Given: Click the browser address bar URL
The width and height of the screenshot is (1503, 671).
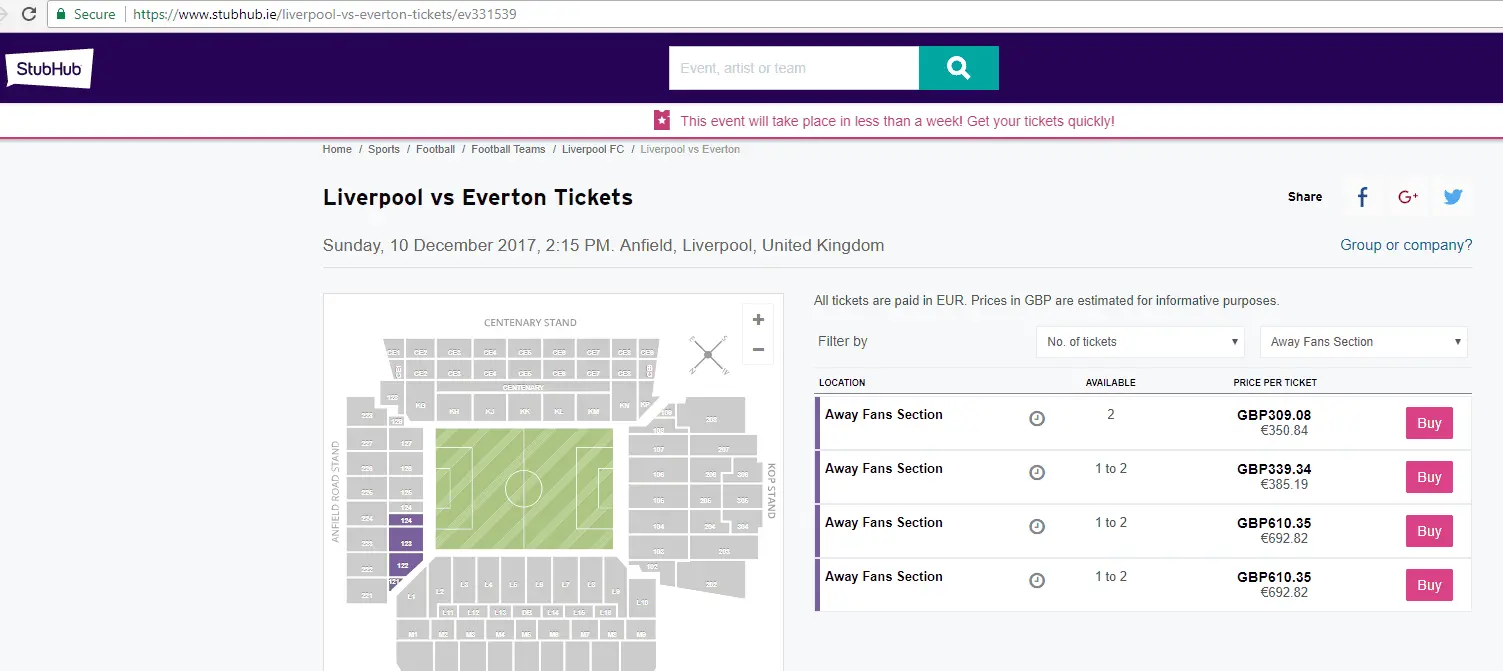Looking at the screenshot, I should 325,14.
